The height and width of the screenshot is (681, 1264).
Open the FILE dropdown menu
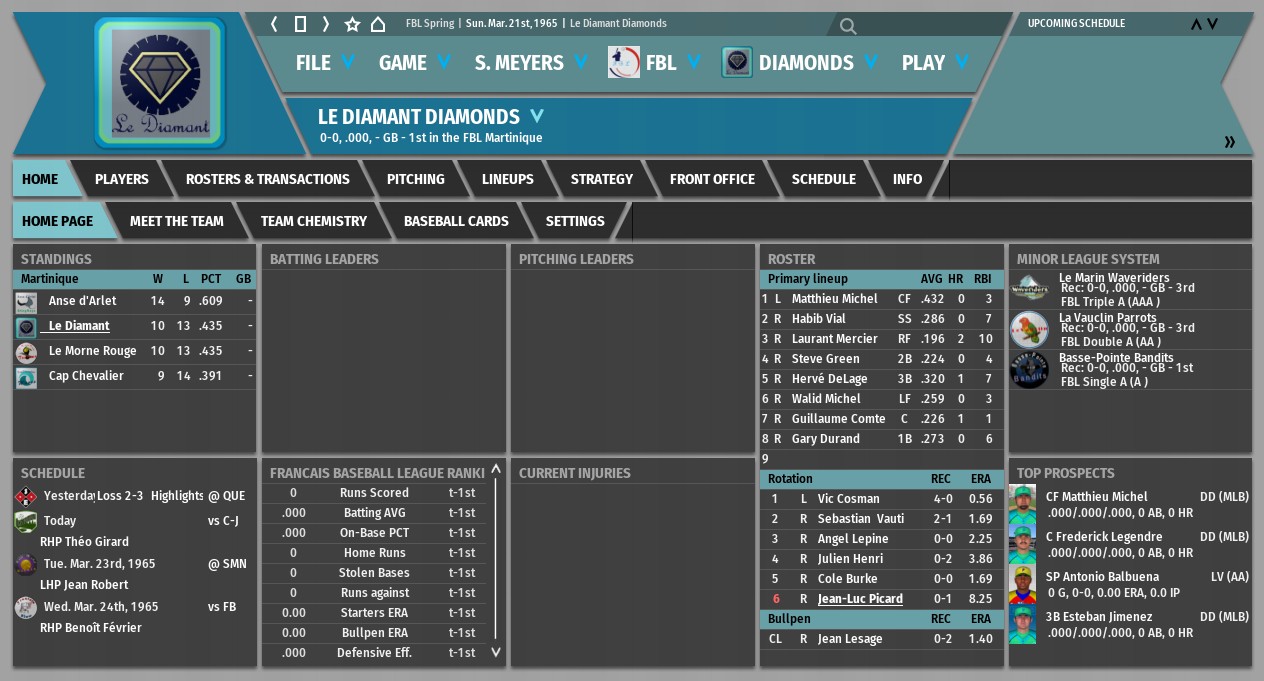[325, 63]
